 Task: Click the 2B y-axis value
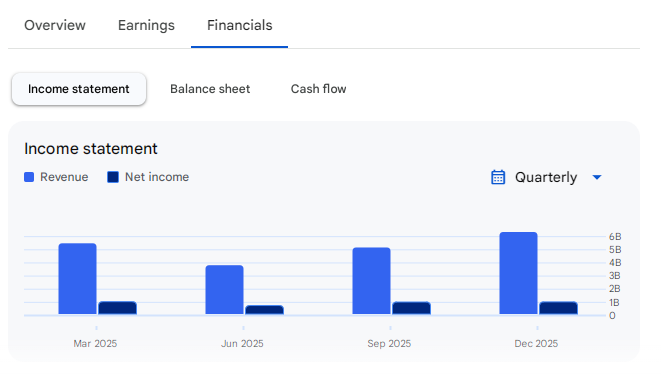615,289
